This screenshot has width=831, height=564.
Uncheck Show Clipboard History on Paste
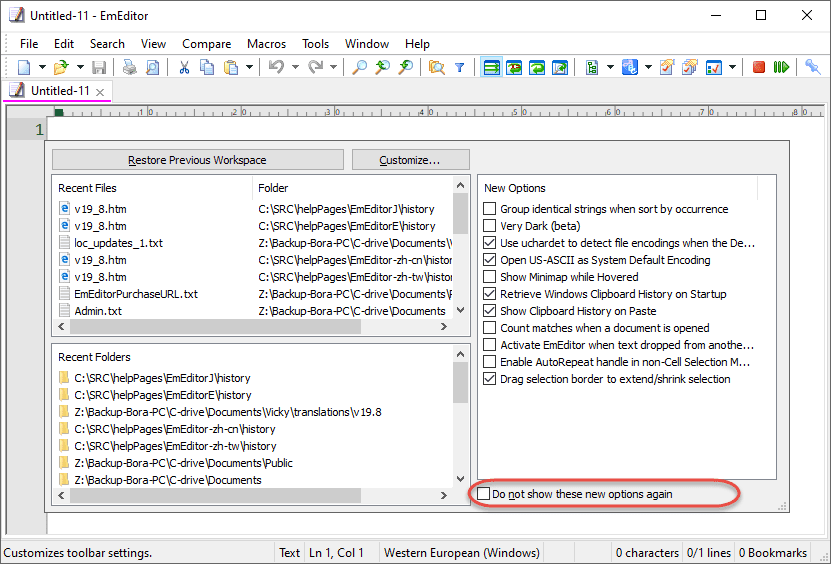pyautogui.click(x=490, y=311)
